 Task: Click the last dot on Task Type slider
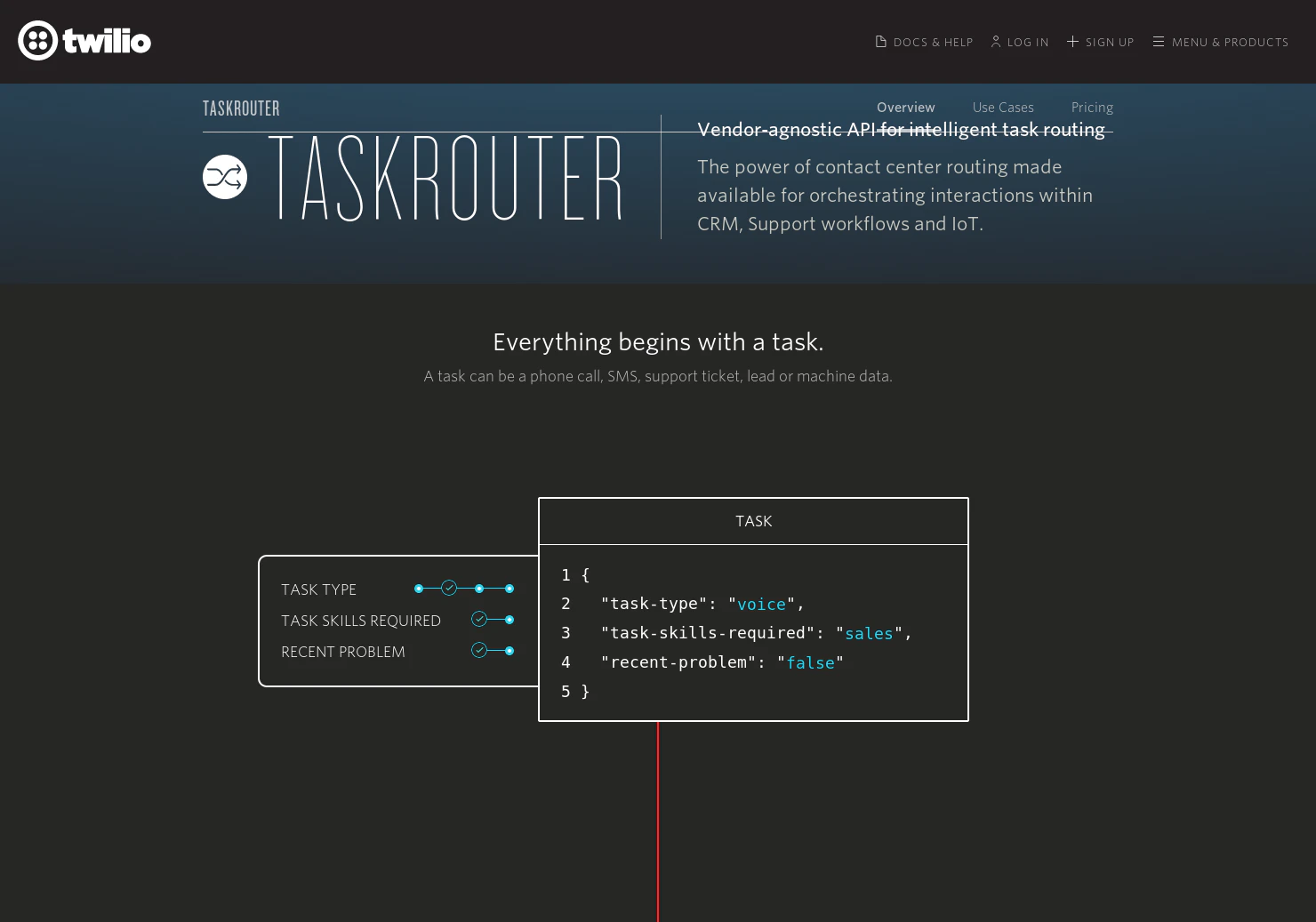[x=510, y=589]
